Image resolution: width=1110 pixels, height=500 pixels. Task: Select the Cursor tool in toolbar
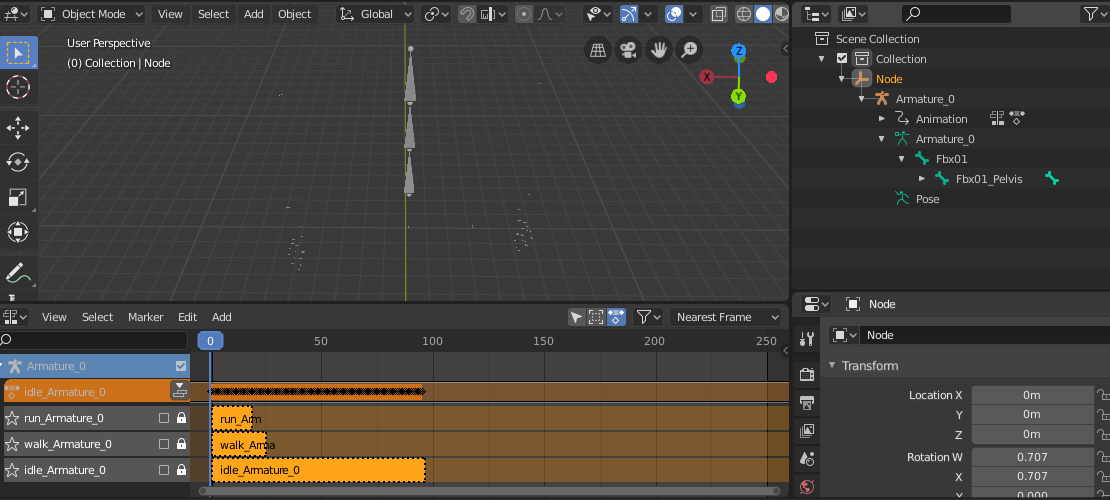[18, 87]
